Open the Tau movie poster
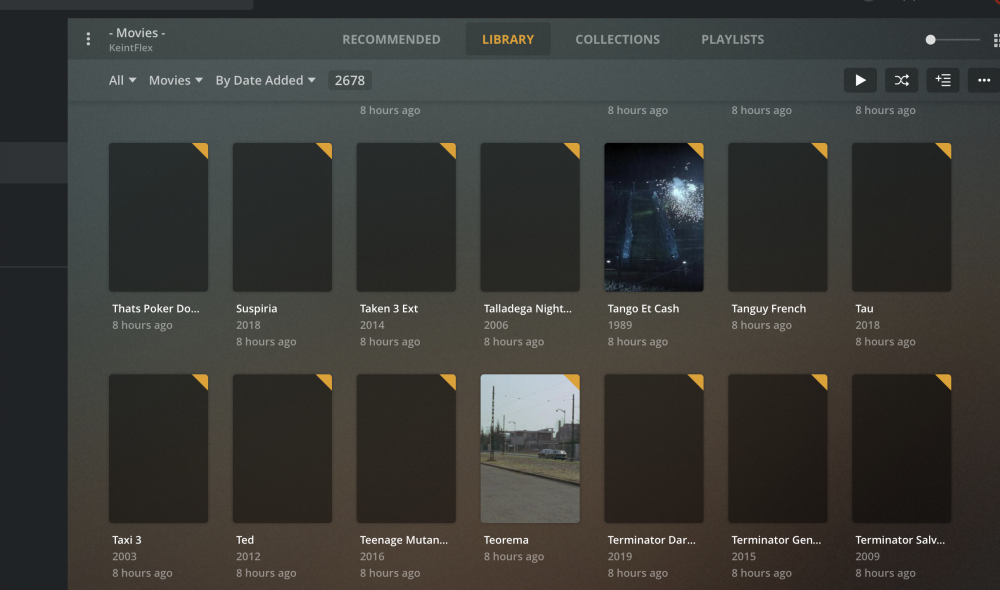 (901, 218)
